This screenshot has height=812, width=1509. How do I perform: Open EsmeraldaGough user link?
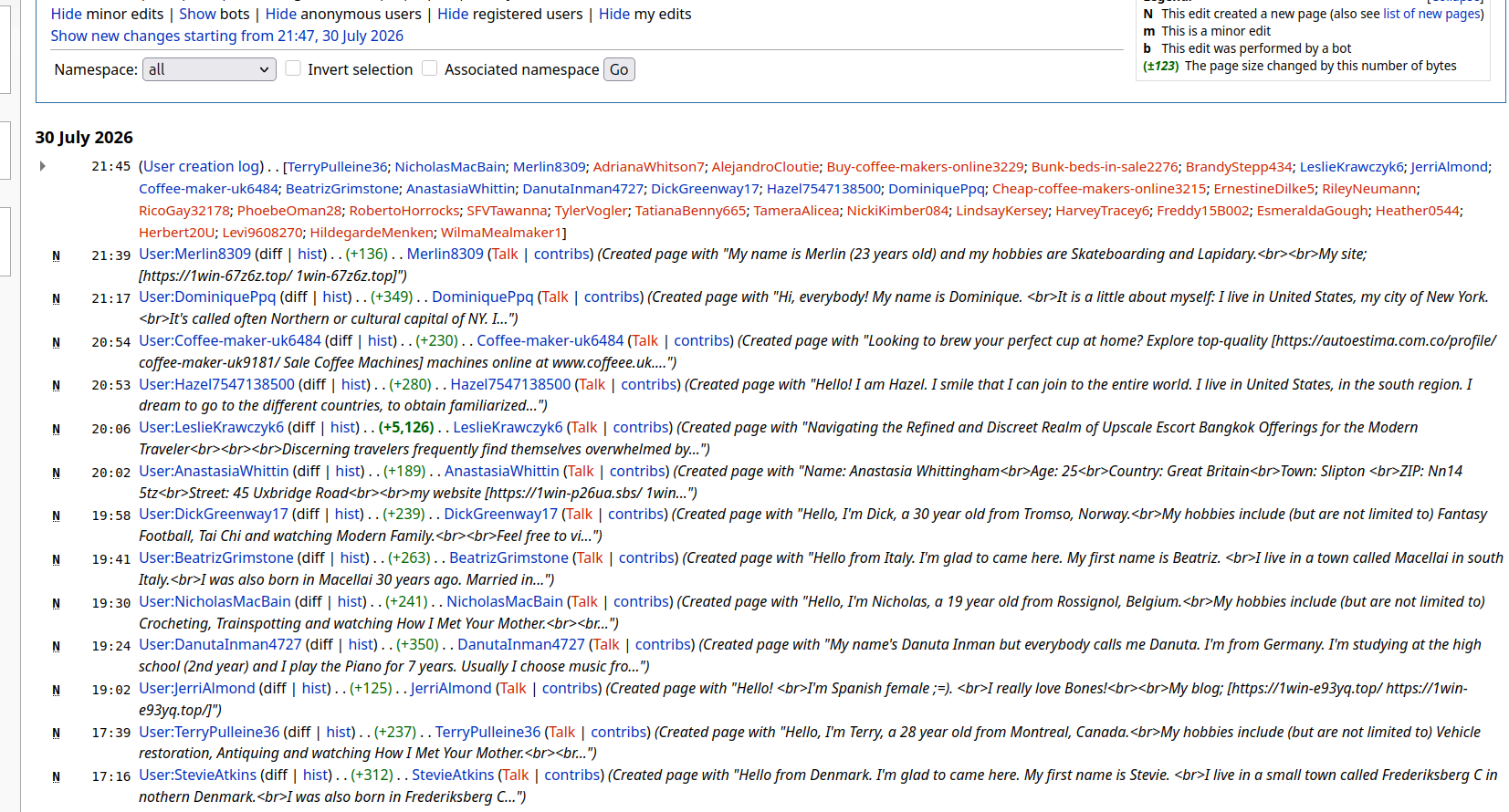[1312, 210]
